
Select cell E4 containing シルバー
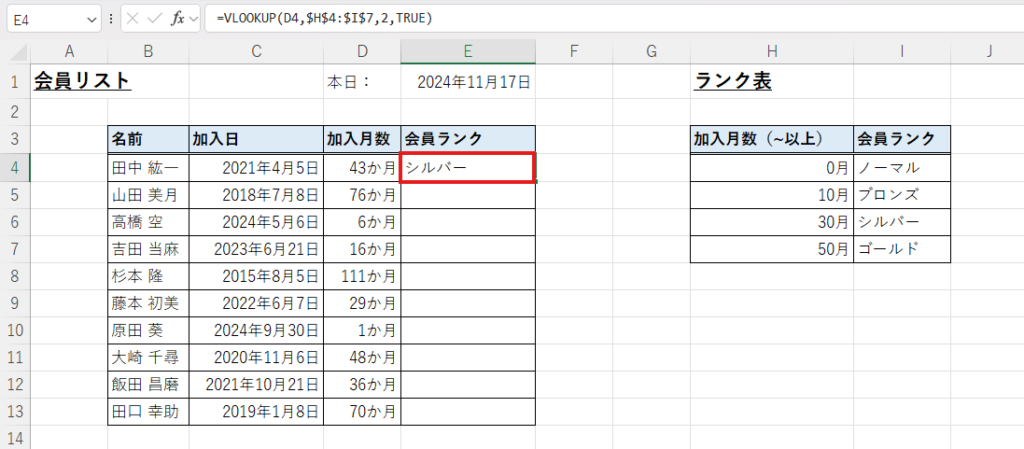tap(467, 168)
